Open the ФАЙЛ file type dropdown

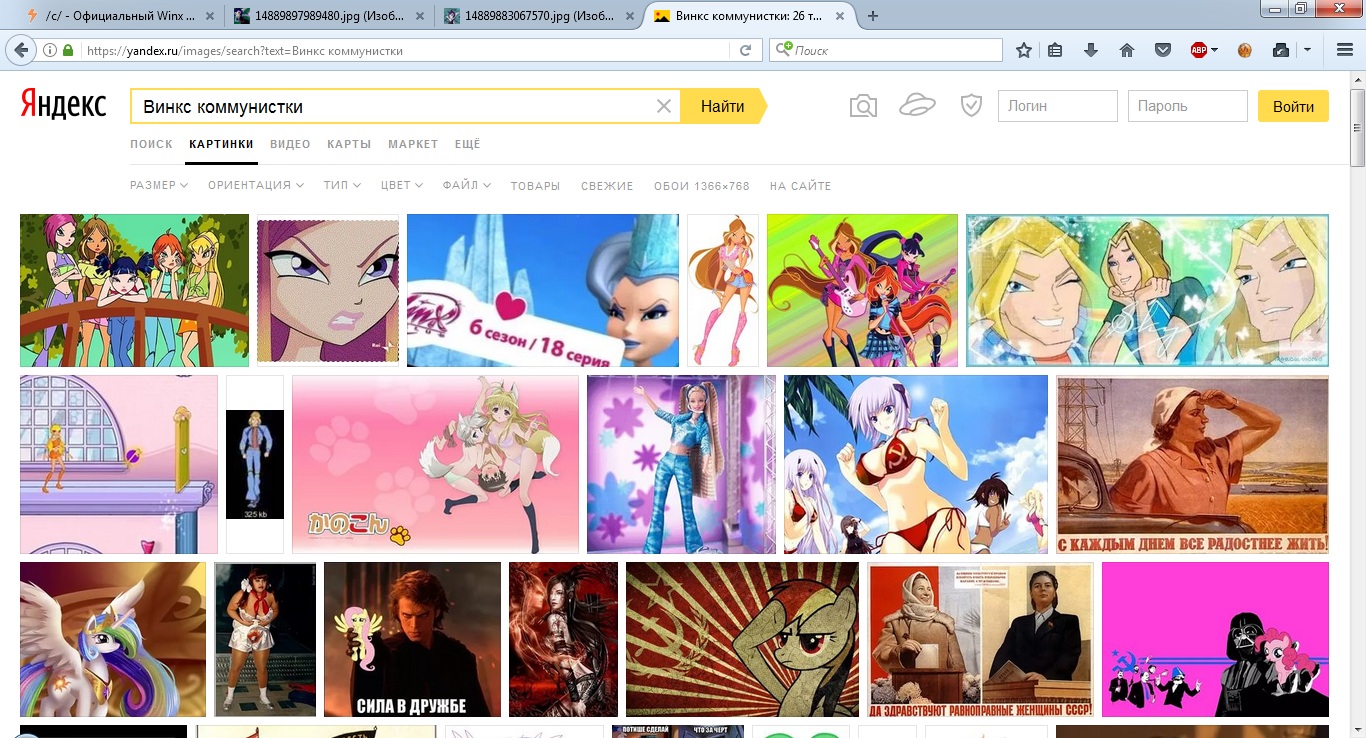tap(466, 186)
